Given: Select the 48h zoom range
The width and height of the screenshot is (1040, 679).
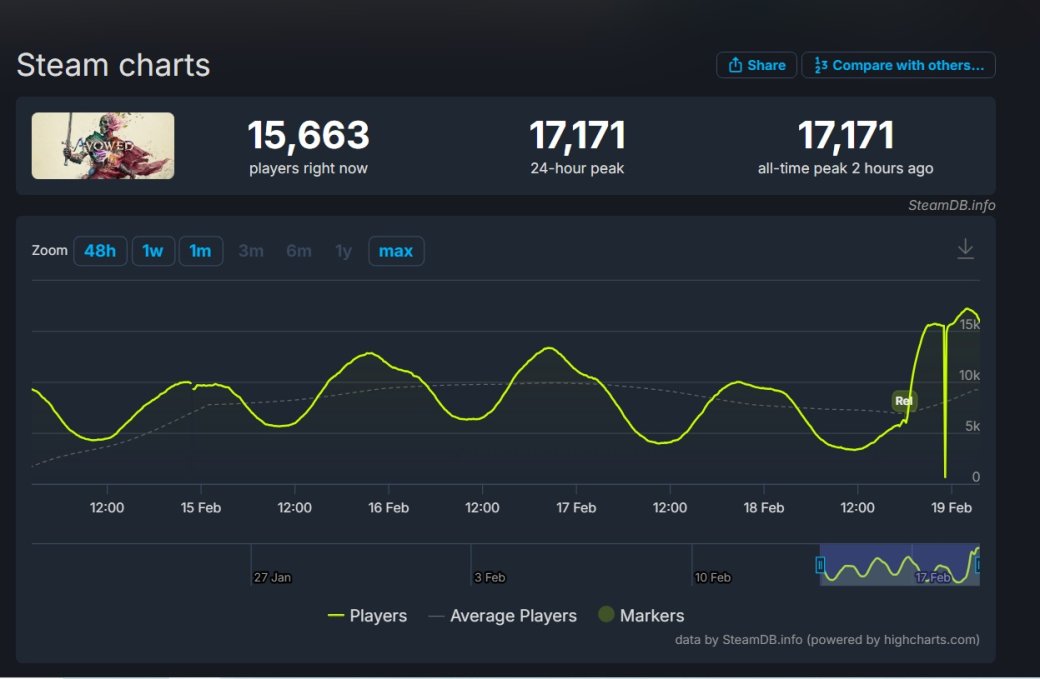Looking at the screenshot, I should (x=100, y=251).
